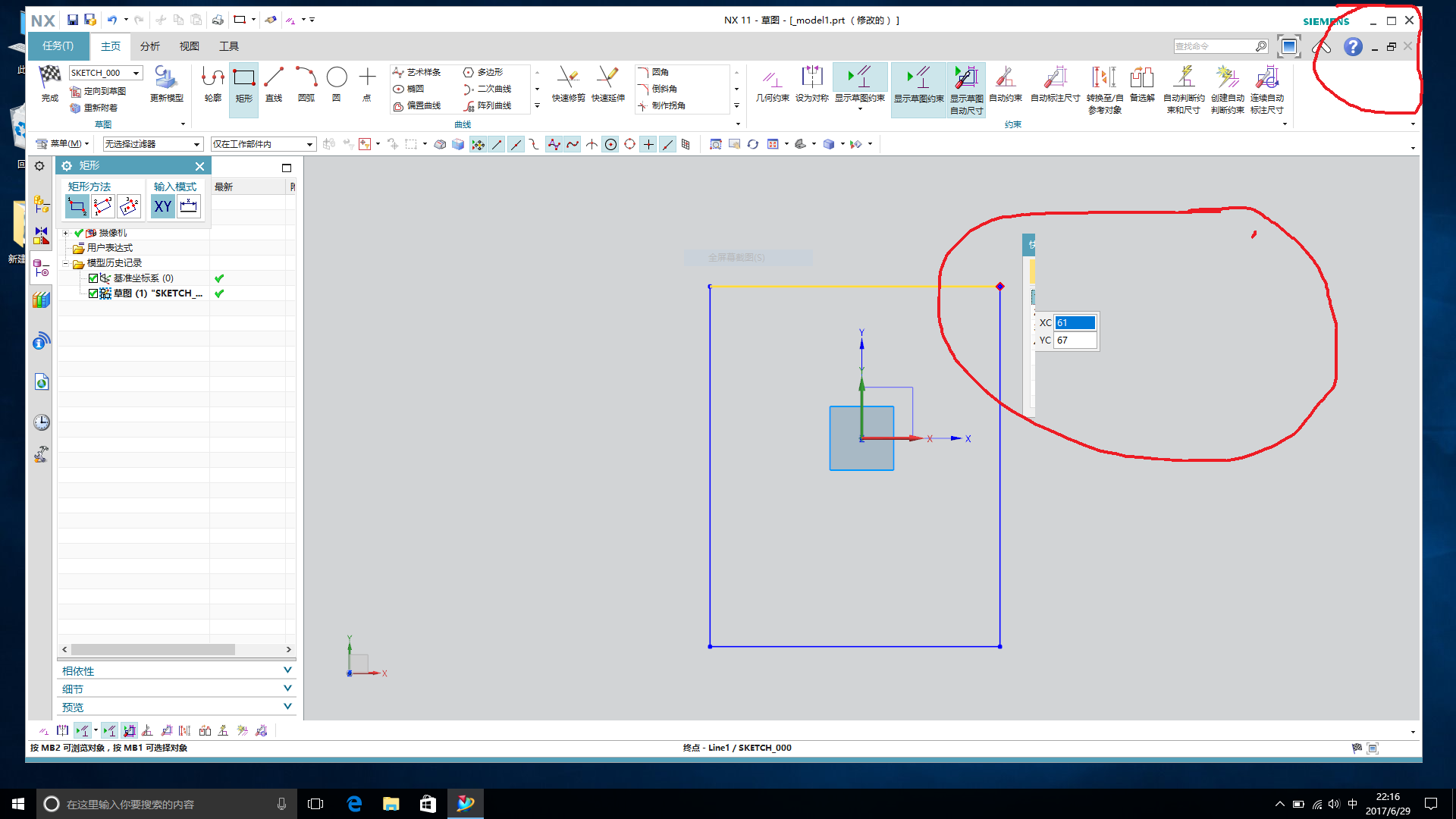This screenshot has height=819, width=1456.
Task: Click the 更新模型 update model icon
Action: point(166,83)
